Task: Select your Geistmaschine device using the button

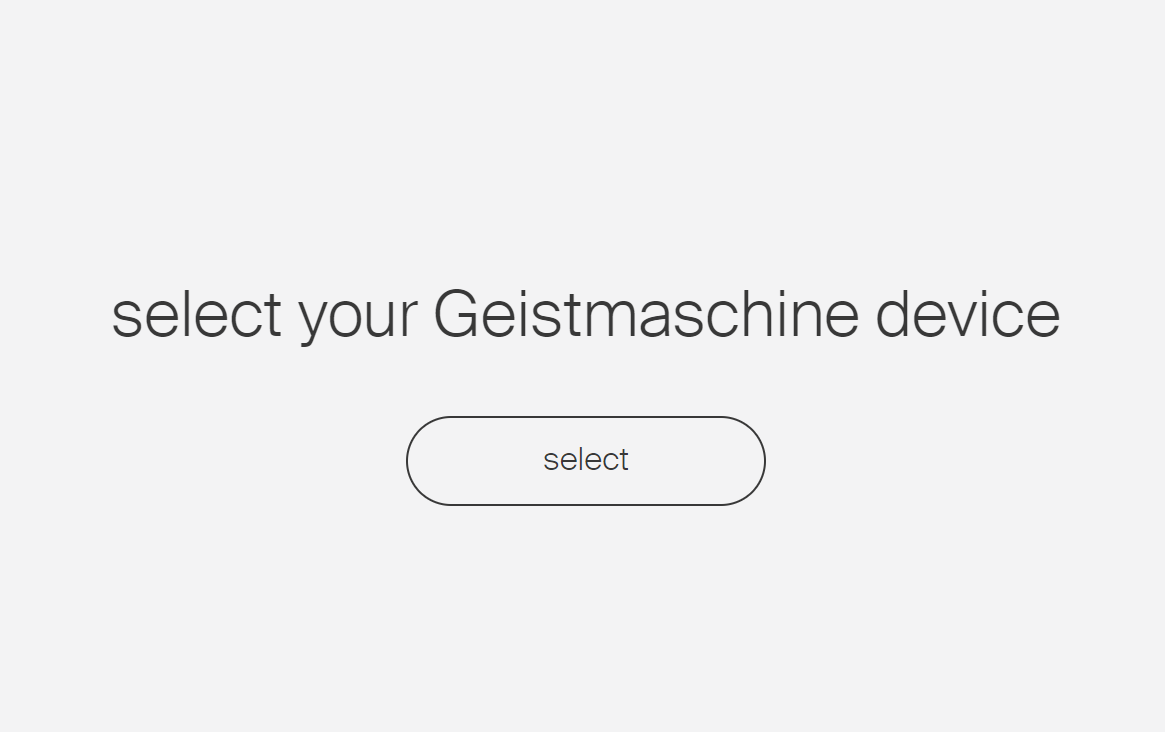Action: pos(585,461)
